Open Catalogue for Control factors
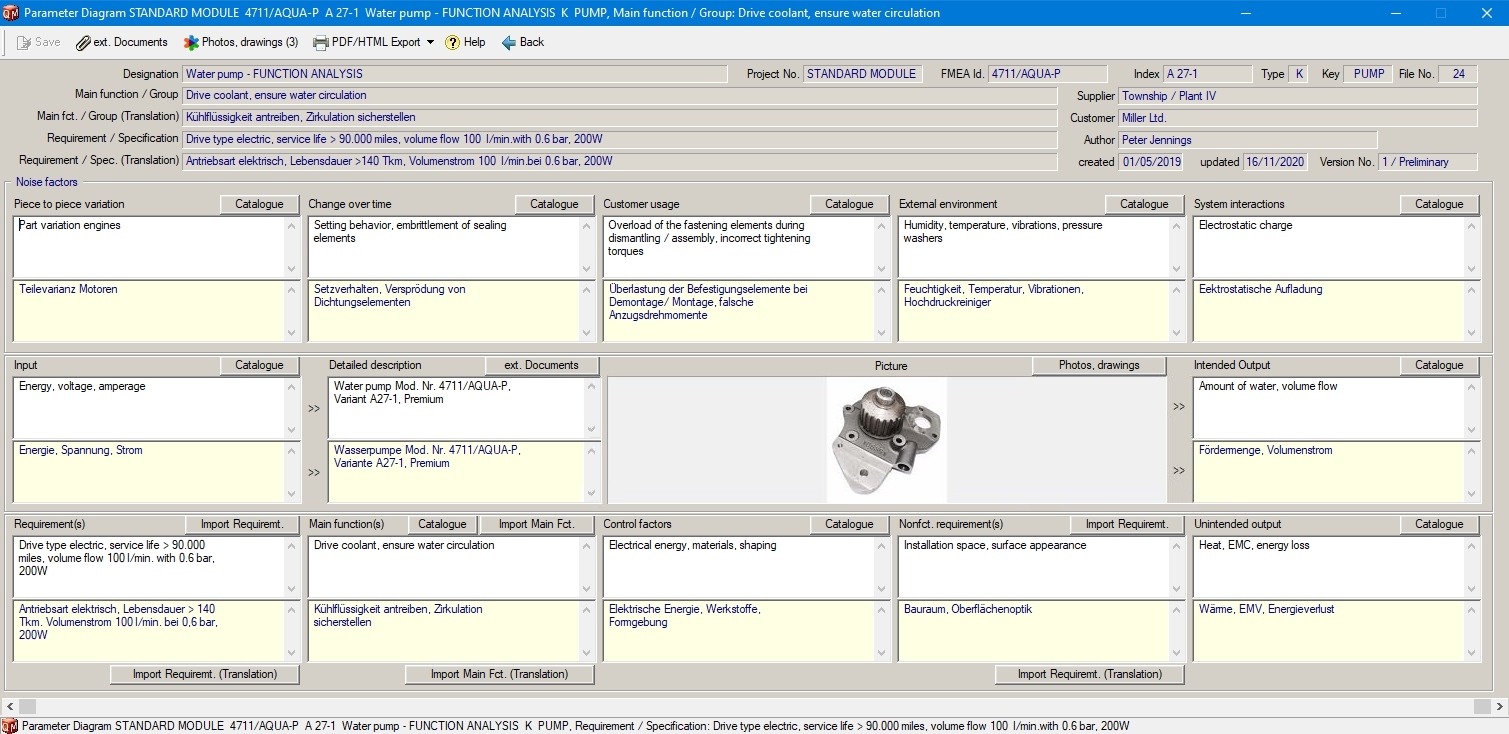The image size is (1509, 734). 849,524
